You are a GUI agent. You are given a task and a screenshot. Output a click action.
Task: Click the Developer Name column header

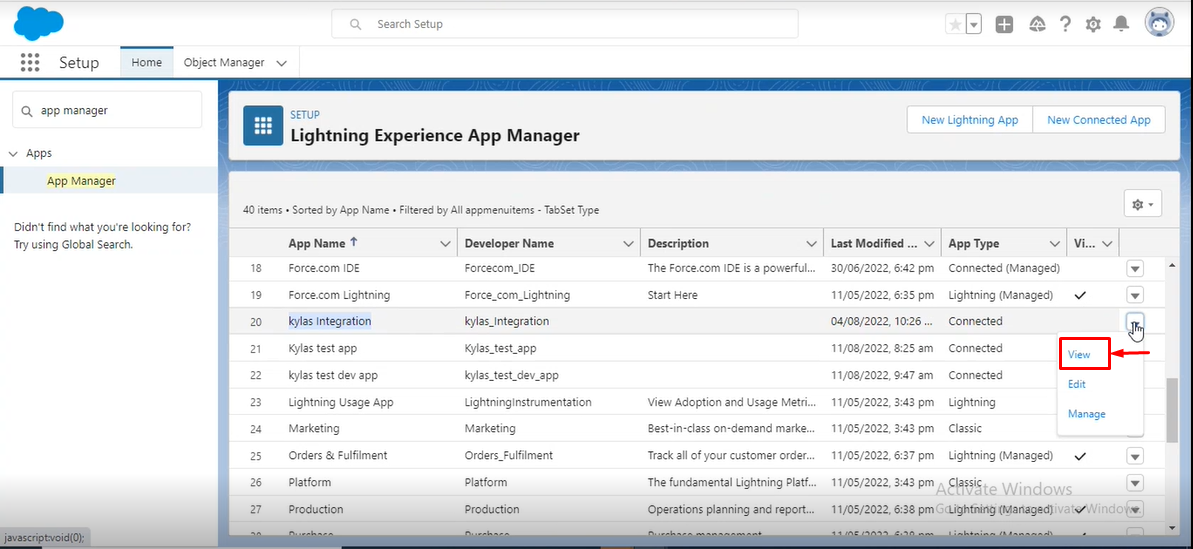click(509, 243)
